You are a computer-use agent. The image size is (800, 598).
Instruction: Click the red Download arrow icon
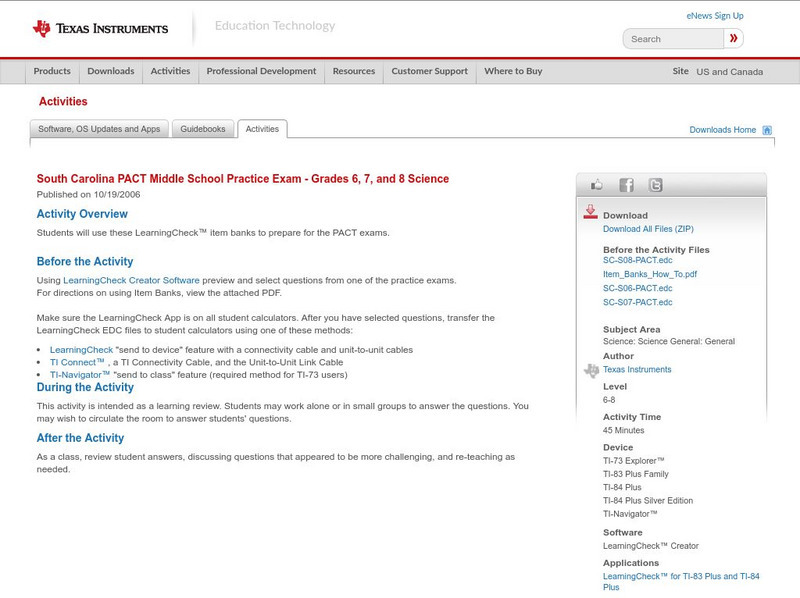[590, 212]
